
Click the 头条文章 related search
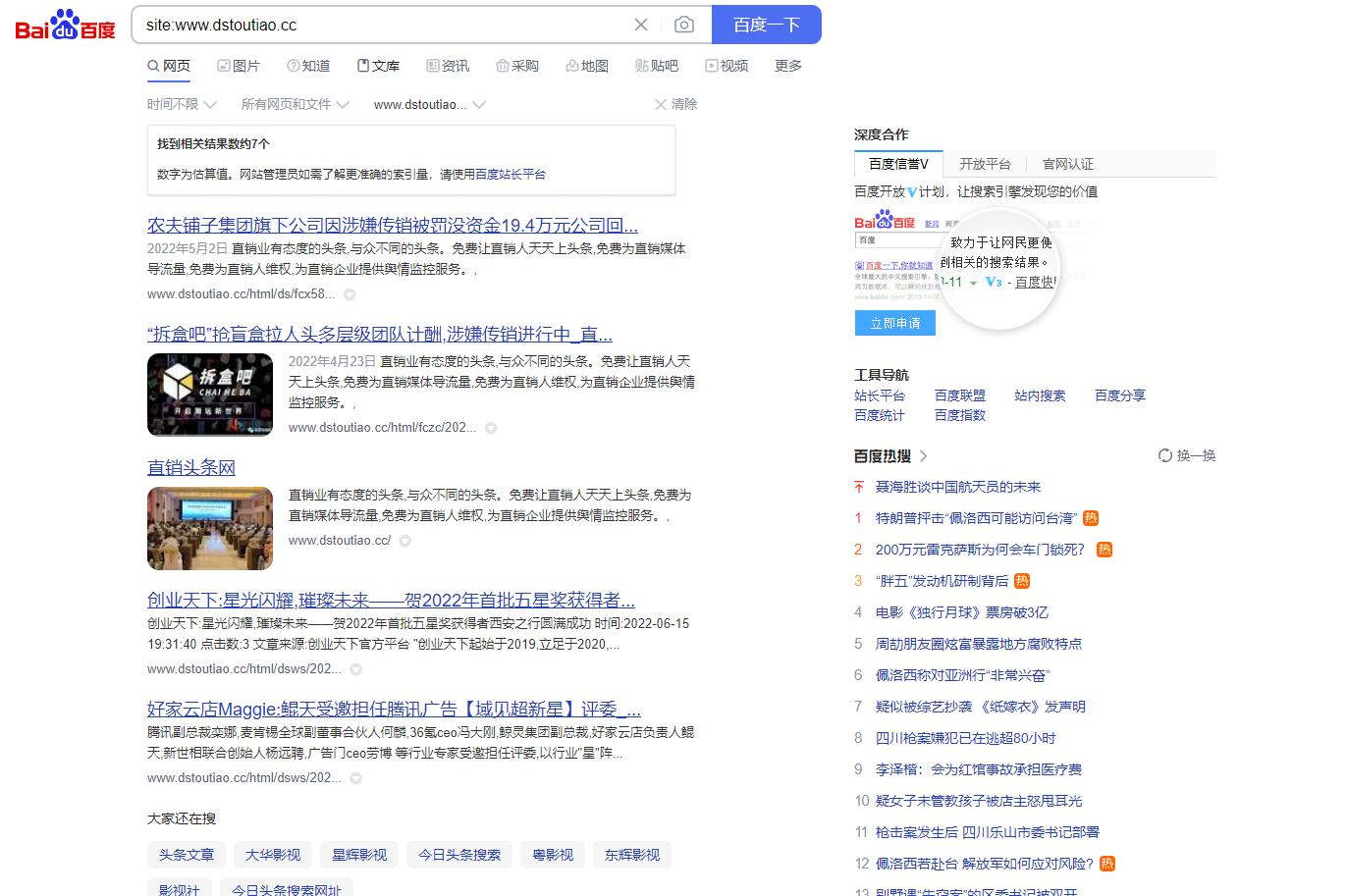point(187,855)
